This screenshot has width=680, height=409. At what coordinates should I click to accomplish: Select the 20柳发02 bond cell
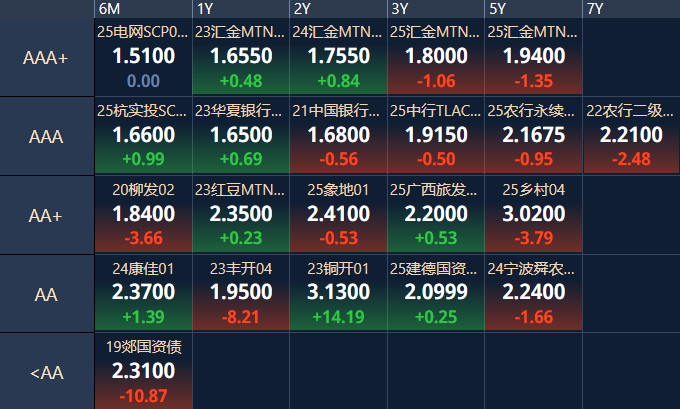[x=143, y=215]
